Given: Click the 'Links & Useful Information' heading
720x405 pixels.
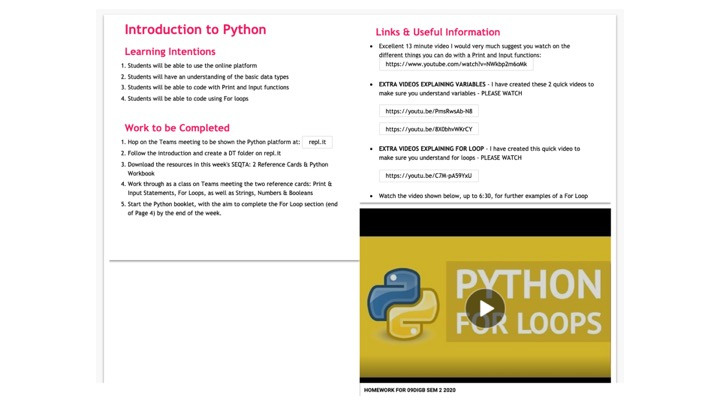Looking at the screenshot, I should (x=437, y=32).
